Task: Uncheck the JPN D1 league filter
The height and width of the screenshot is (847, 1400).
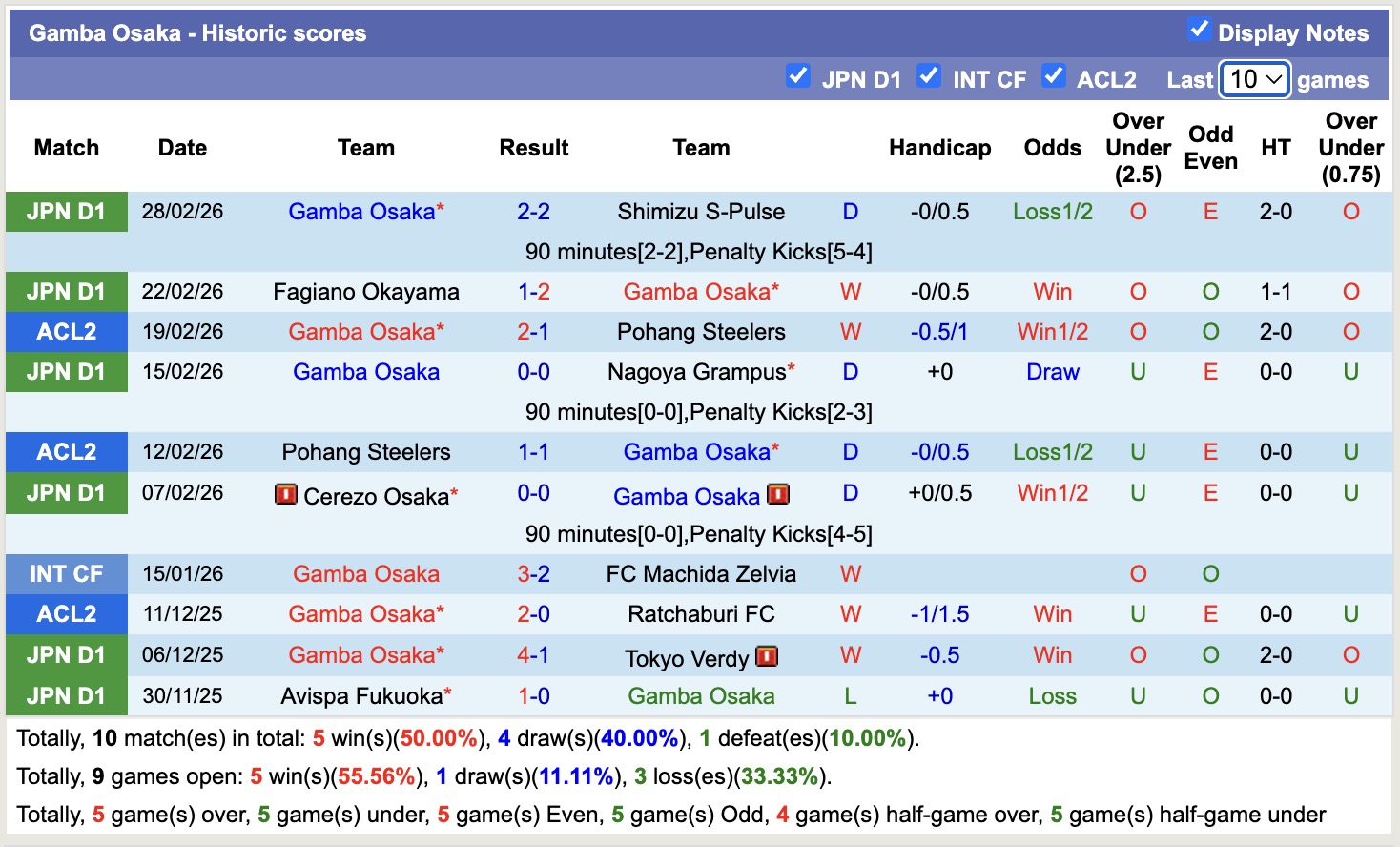Action: 797,76
